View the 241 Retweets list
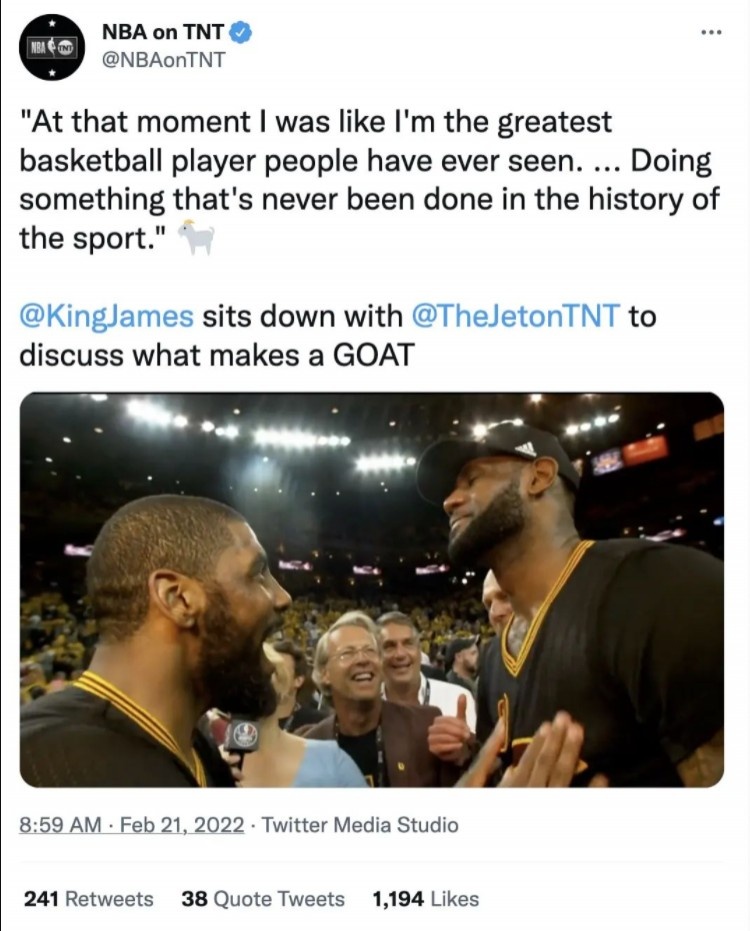Image resolution: width=750 pixels, height=931 pixels. (x=88, y=899)
